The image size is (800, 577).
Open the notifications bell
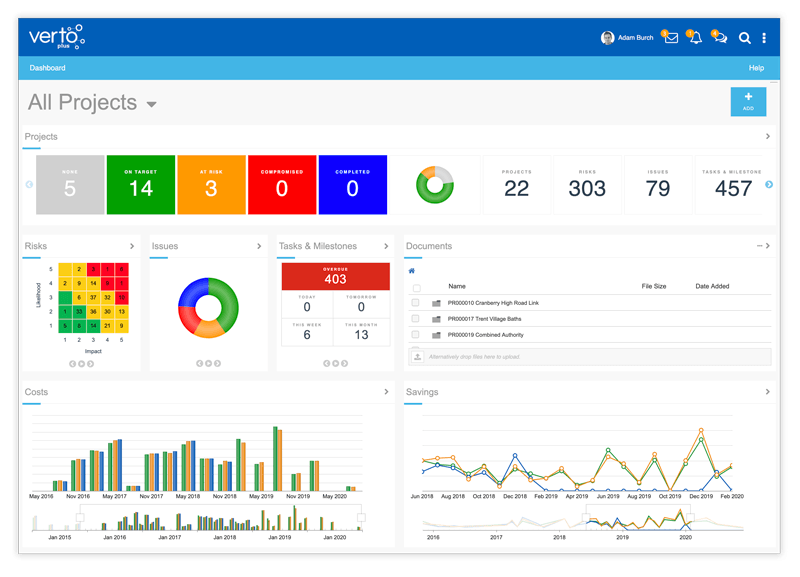click(695, 38)
